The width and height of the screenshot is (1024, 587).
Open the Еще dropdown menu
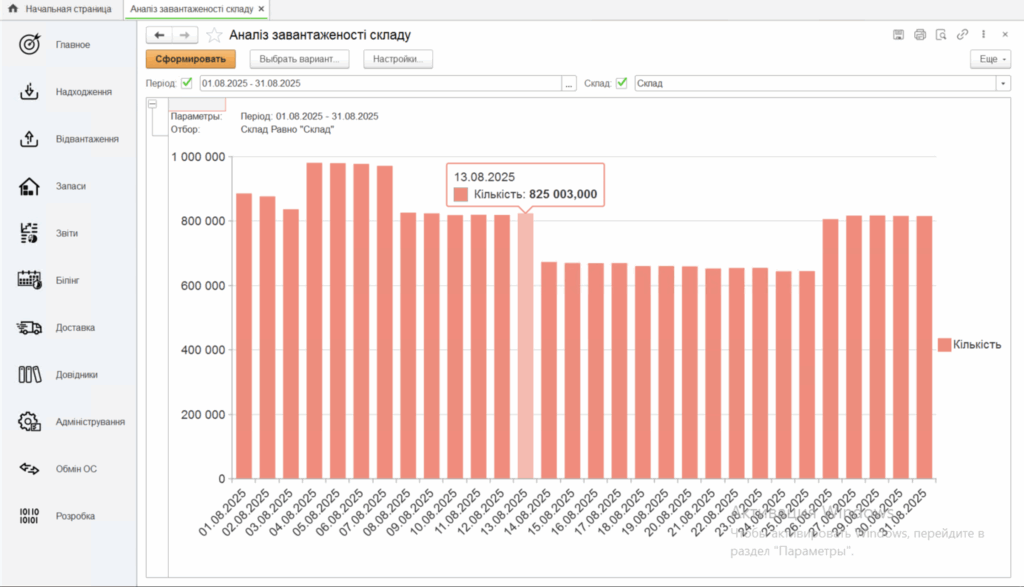click(990, 59)
